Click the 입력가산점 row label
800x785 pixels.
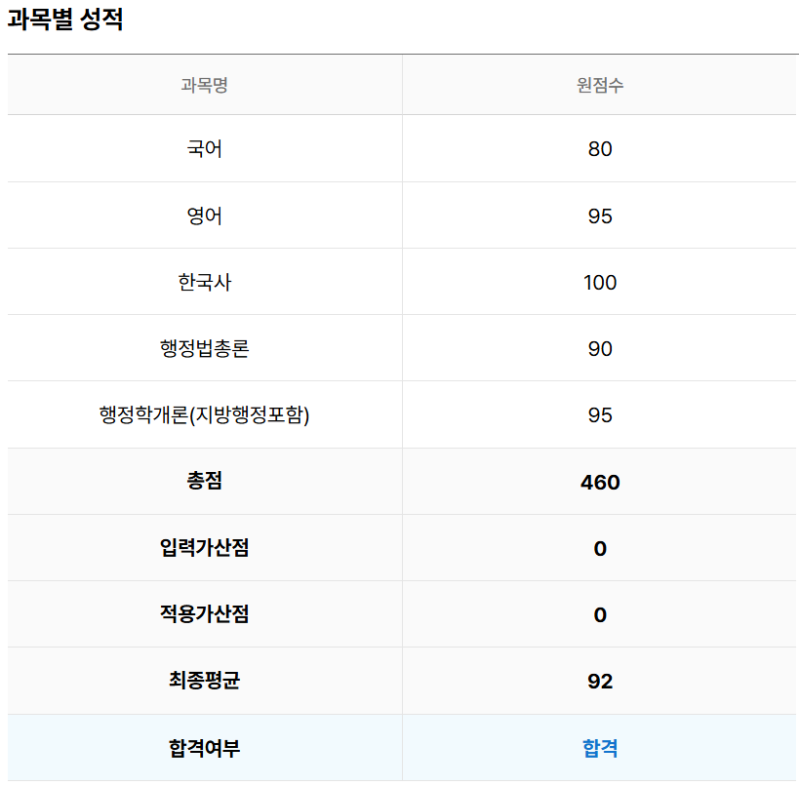[x=205, y=548]
